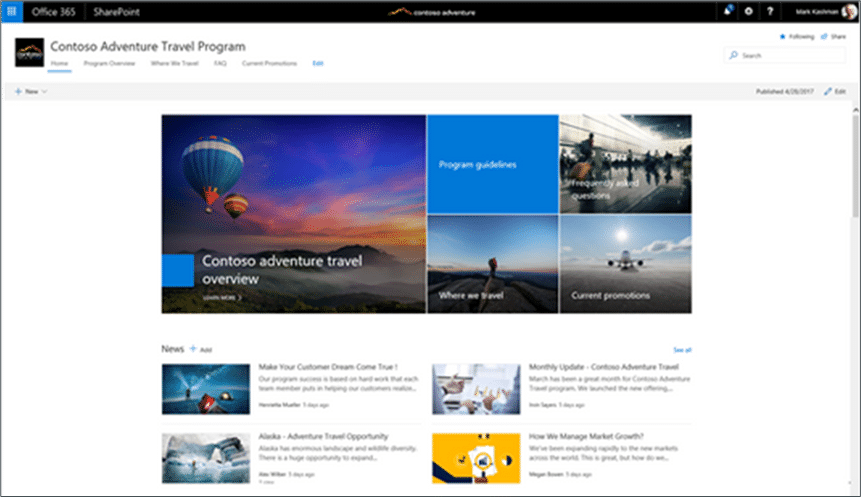Click the help question mark icon

pos(770,12)
